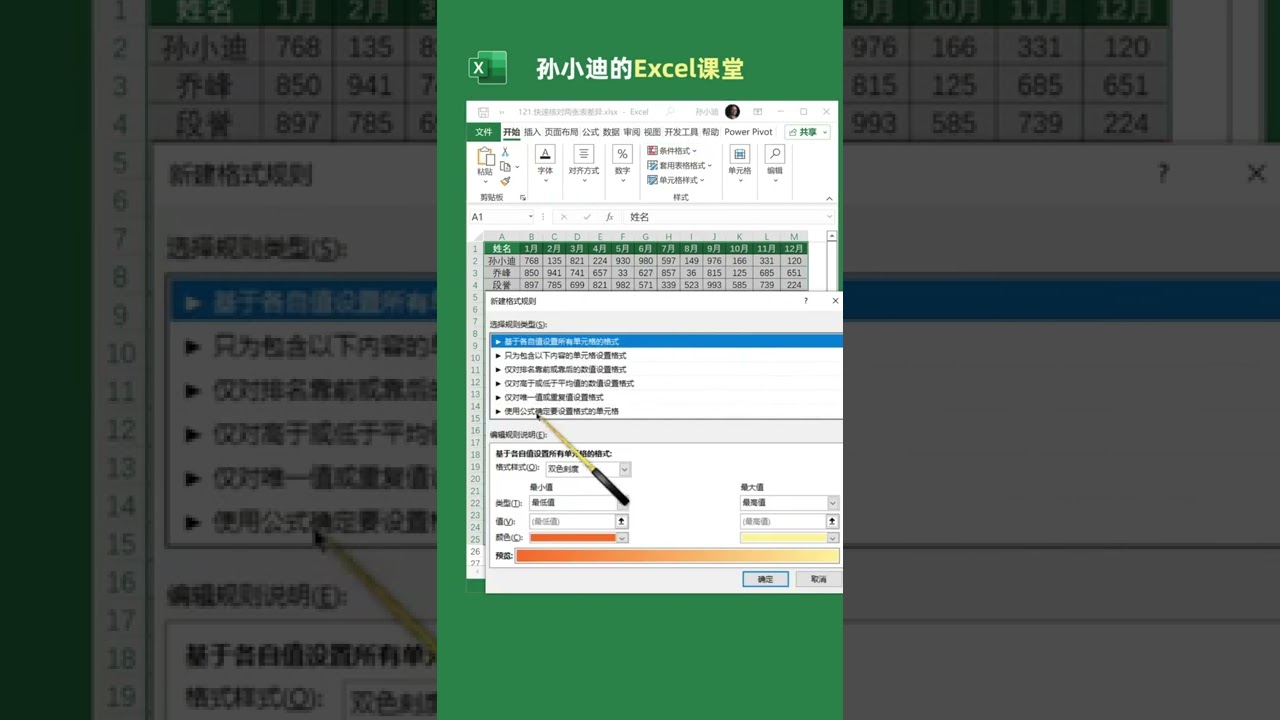The image size is (1280, 720).
Task: Select cell 孙小迪 in column A
Action: pyautogui.click(x=502, y=261)
